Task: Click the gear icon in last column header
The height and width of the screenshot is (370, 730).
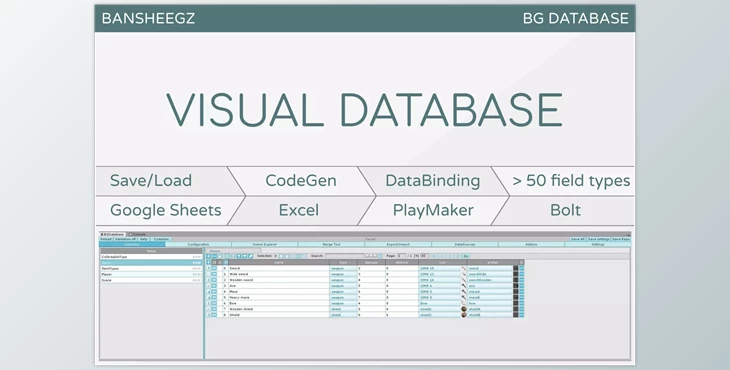Action: tap(521, 262)
